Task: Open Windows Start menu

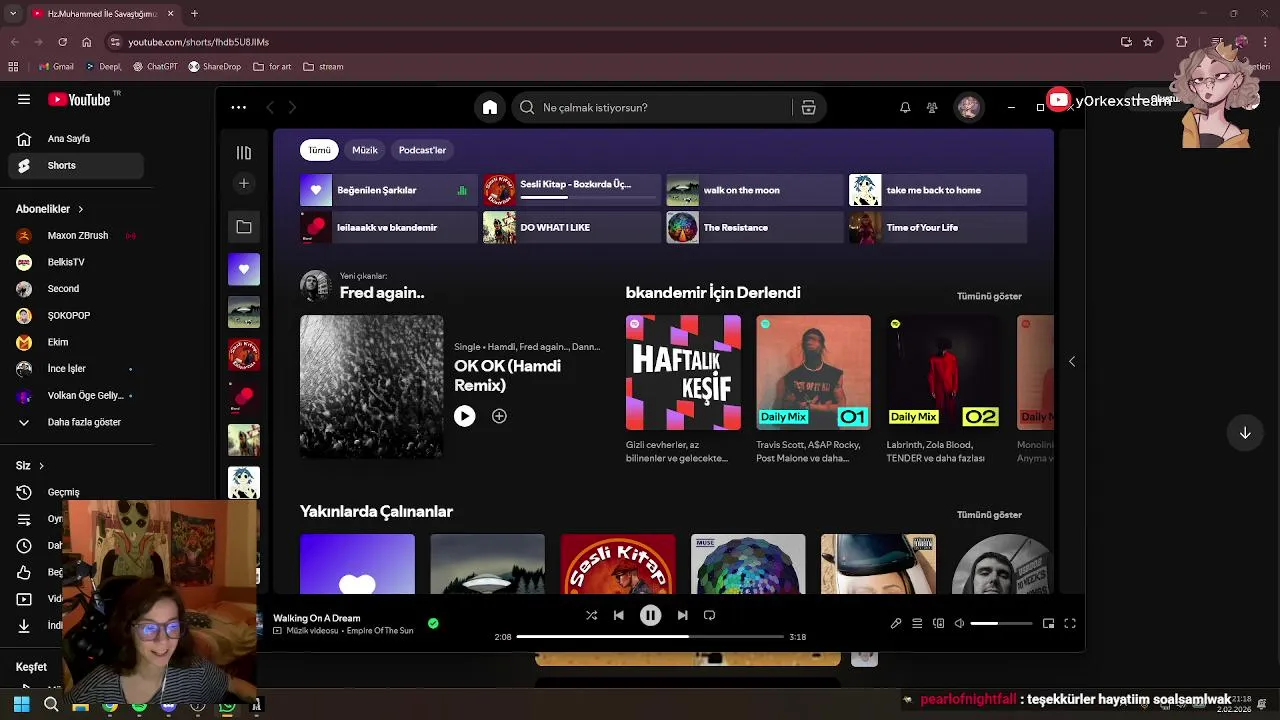Action: 21,705
